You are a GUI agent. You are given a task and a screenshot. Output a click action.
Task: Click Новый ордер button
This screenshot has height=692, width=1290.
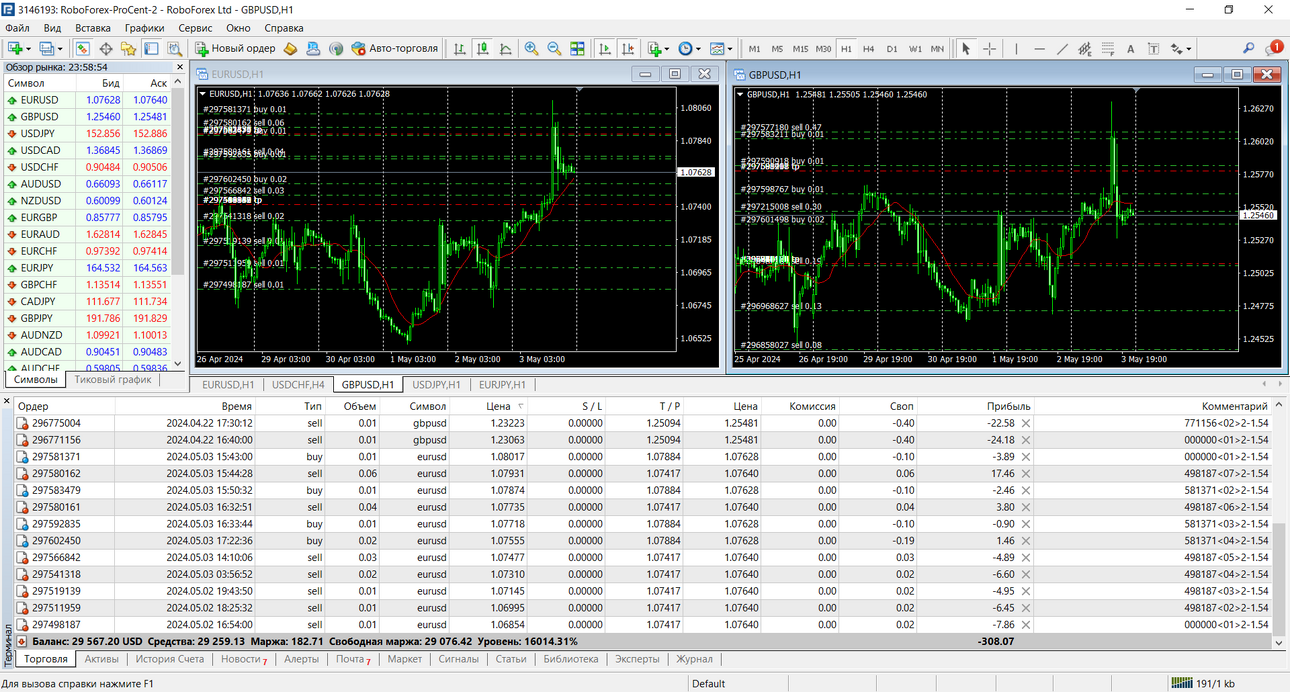point(235,48)
